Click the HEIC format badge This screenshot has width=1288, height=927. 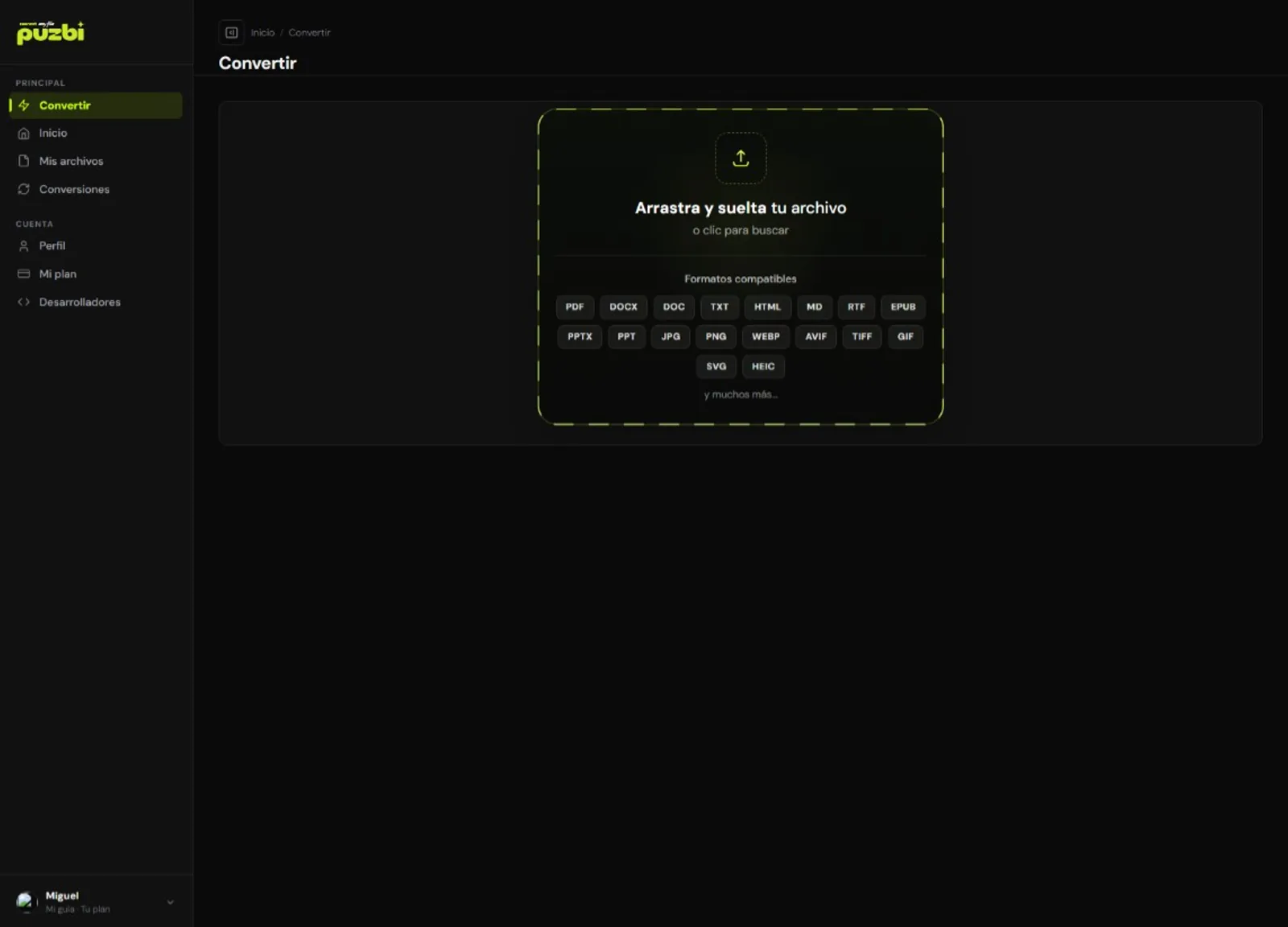click(x=763, y=366)
